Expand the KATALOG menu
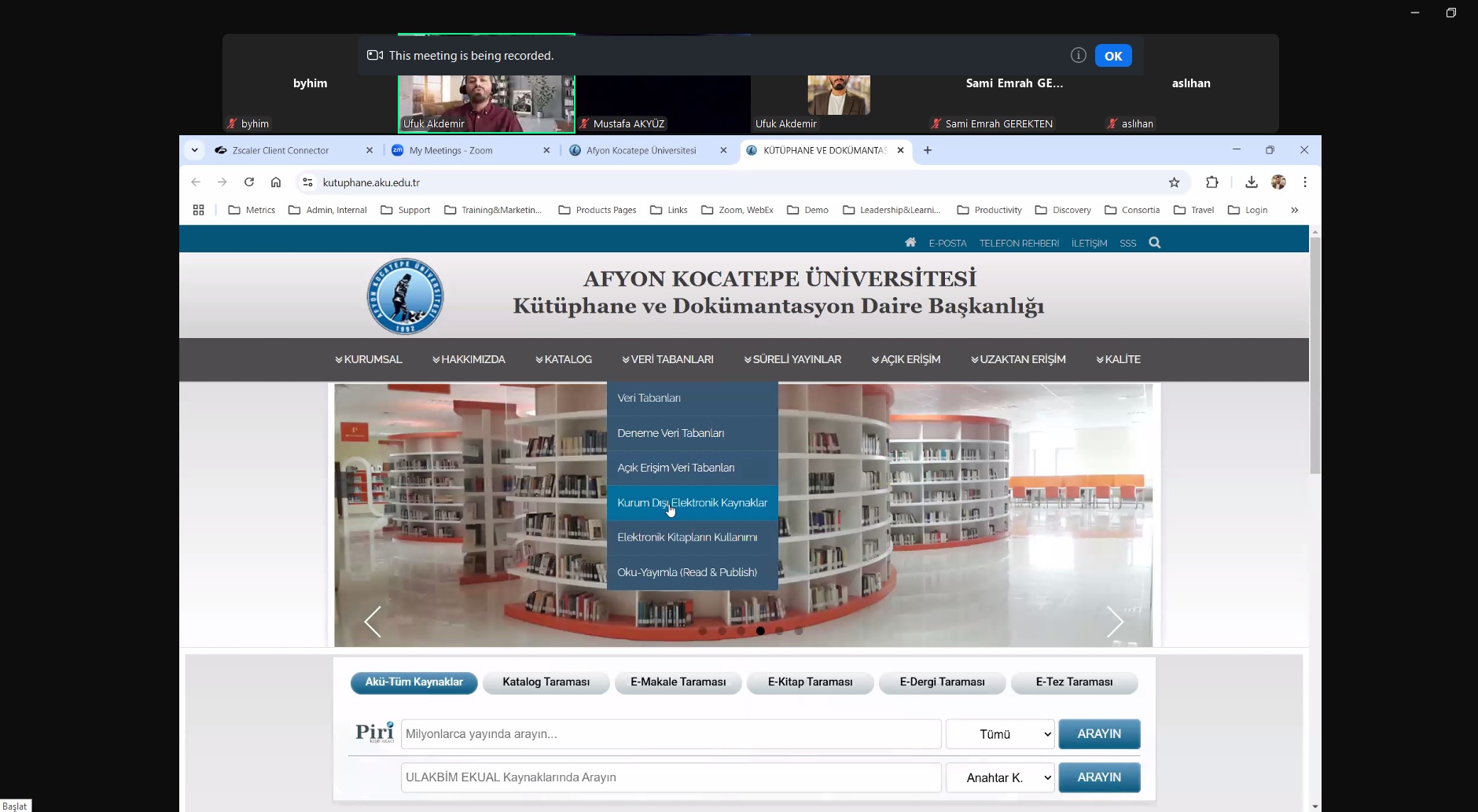 (564, 359)
